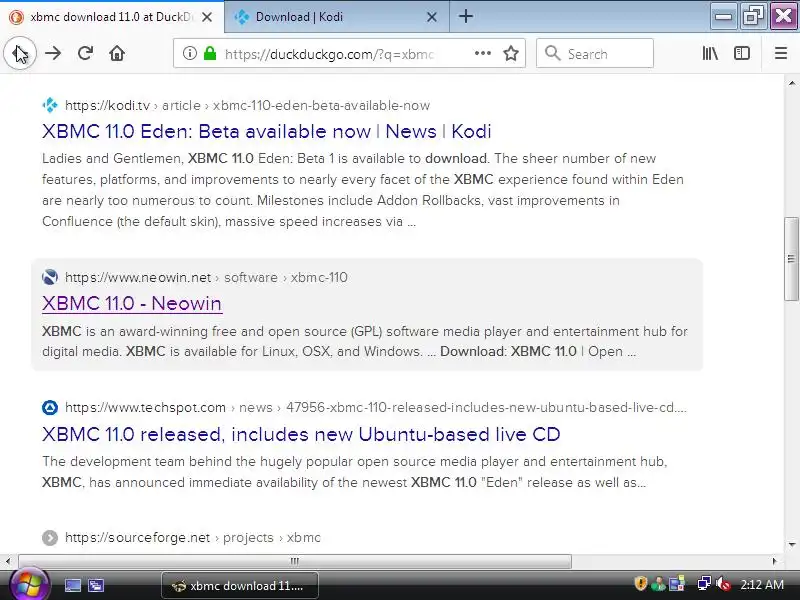The height and width of the screenshot is (600, 800).
Task: Open the XBMC 11.0 - Neowin result
Action: coord(132,303)
